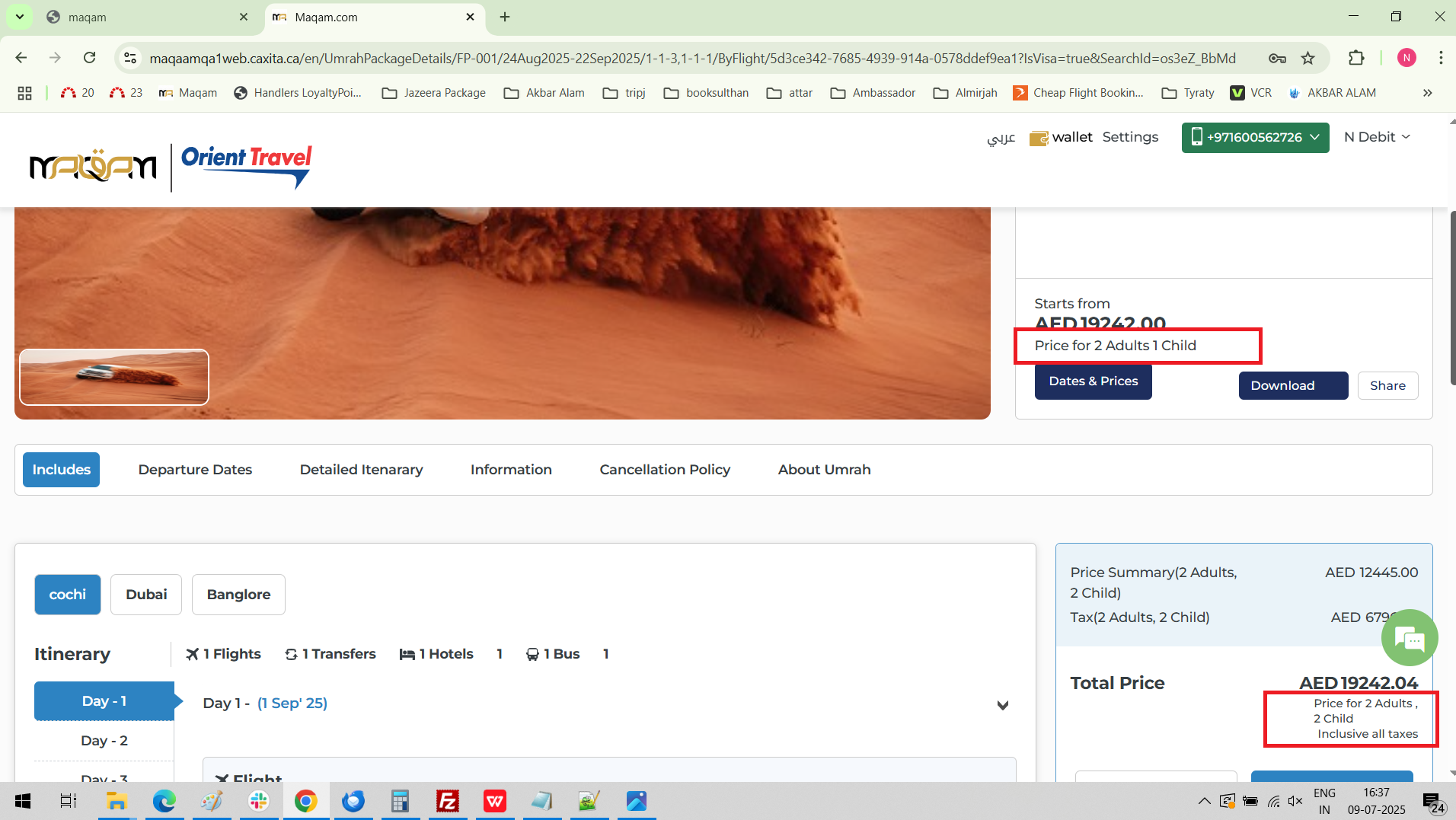1456x820 pixels.
Task: Reload the page with the refresh icon
Action: (x=89, y=58)
